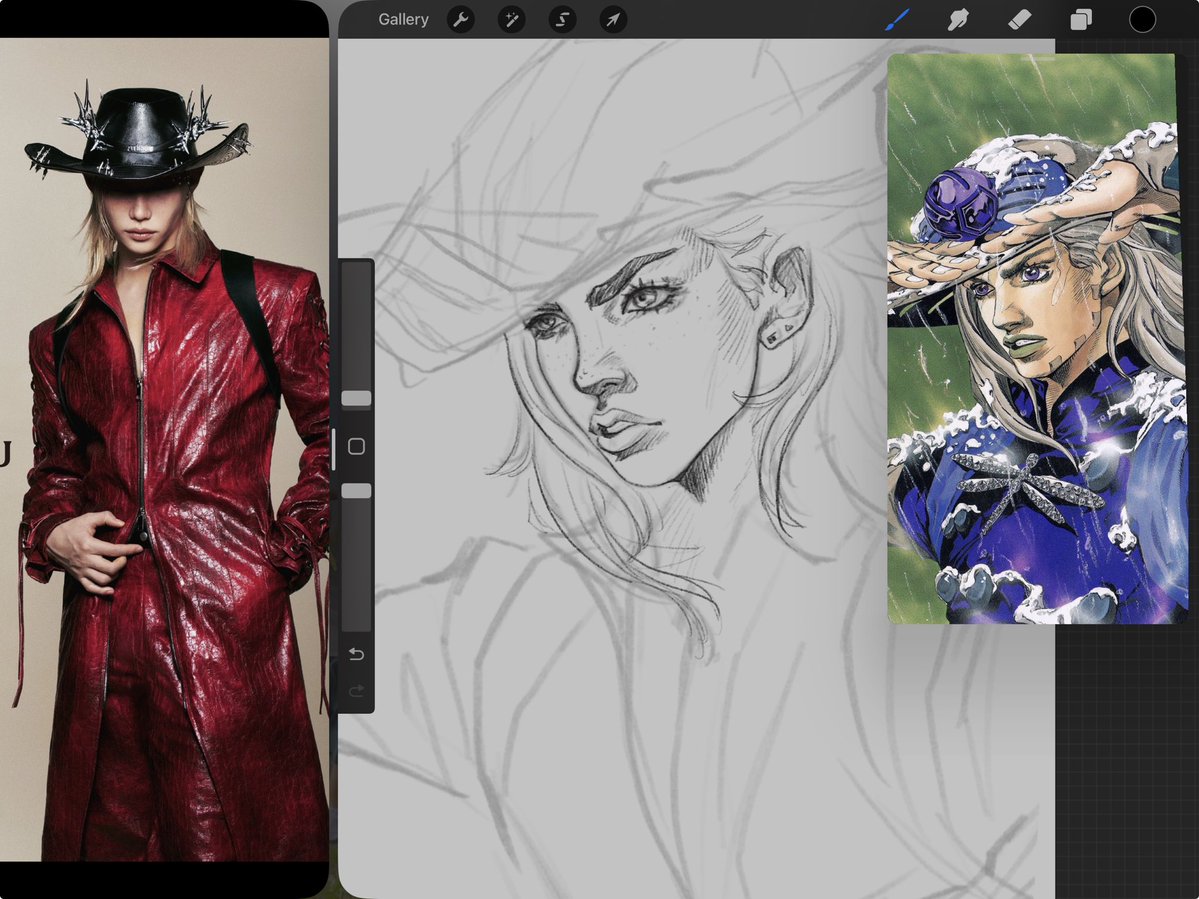Activate the Selections tool (S icon)
The width and height of the screenshot is (1199, 899).
561,20
